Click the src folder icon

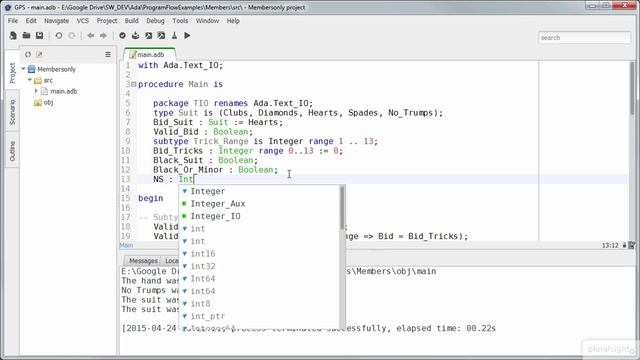[x=38, y=80]
